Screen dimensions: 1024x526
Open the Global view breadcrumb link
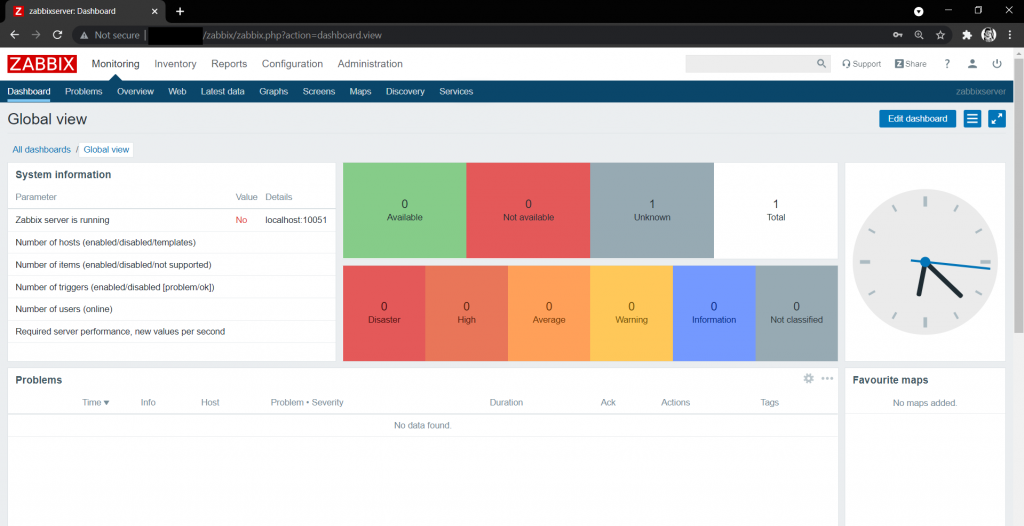106,150
